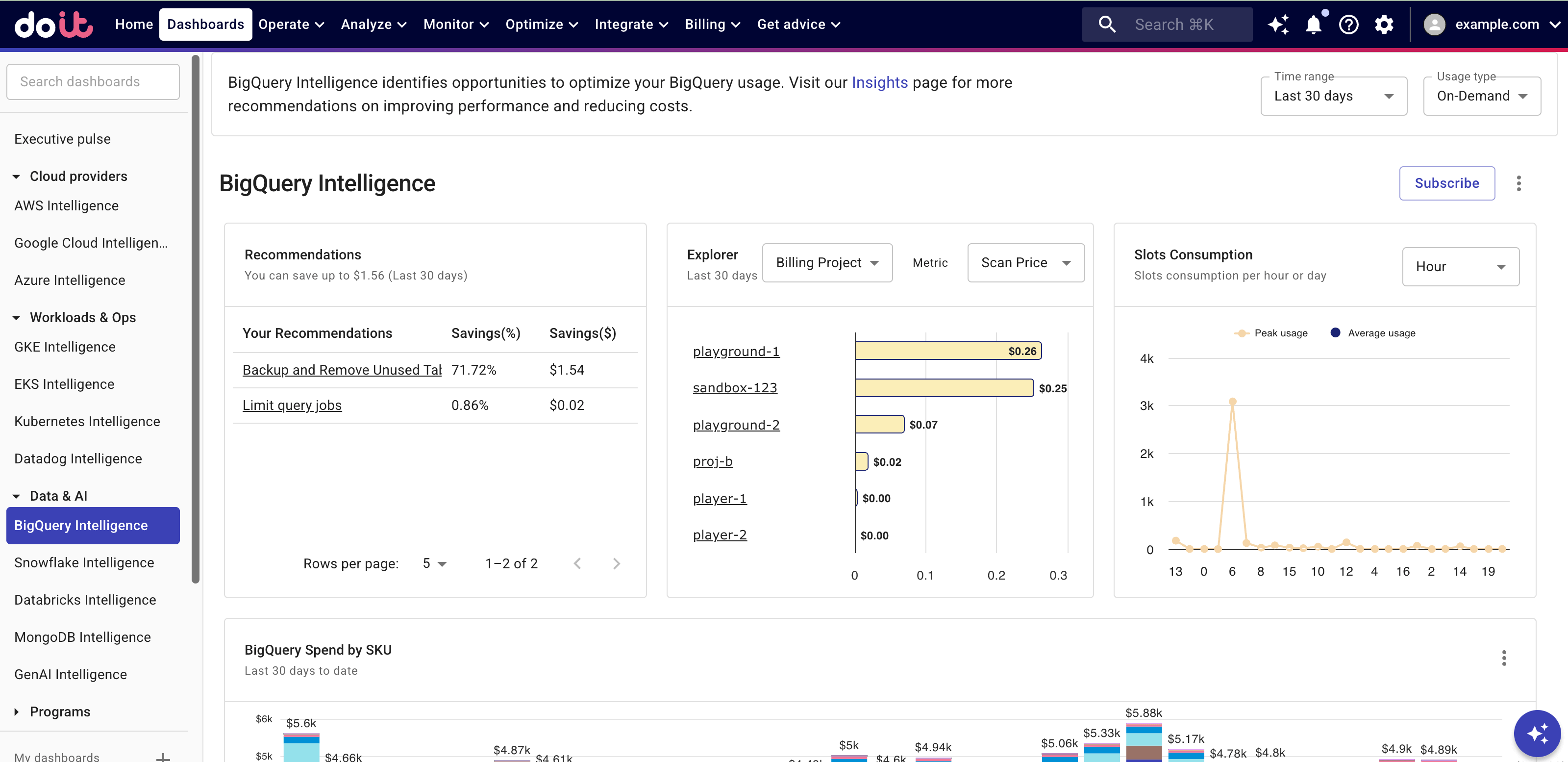
Task: Click the sparkle AI assistant icon in navbar
Action: pyautogui.click(x=1278, y=25)
